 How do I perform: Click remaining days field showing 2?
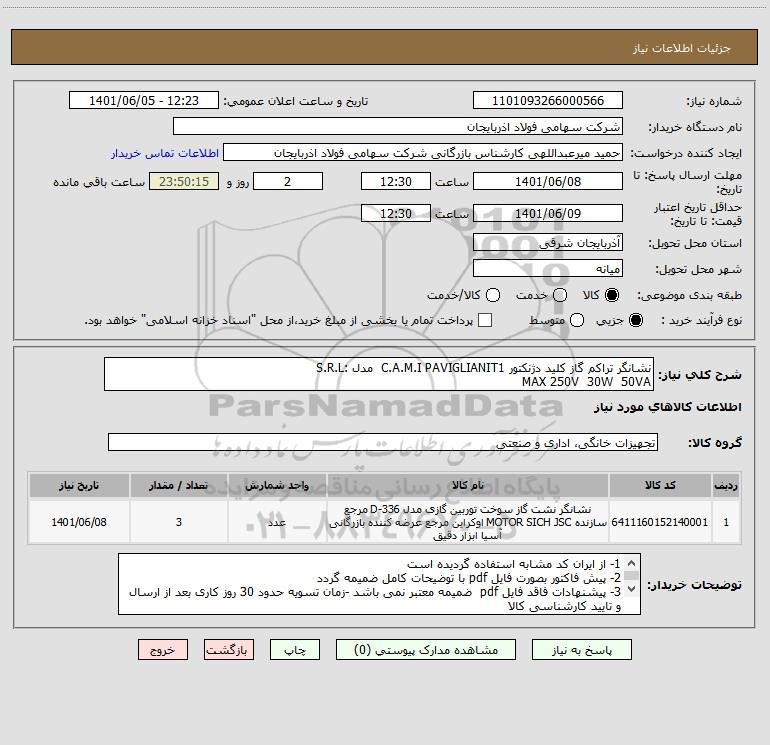pyautogui.click(x=288, y=181)
